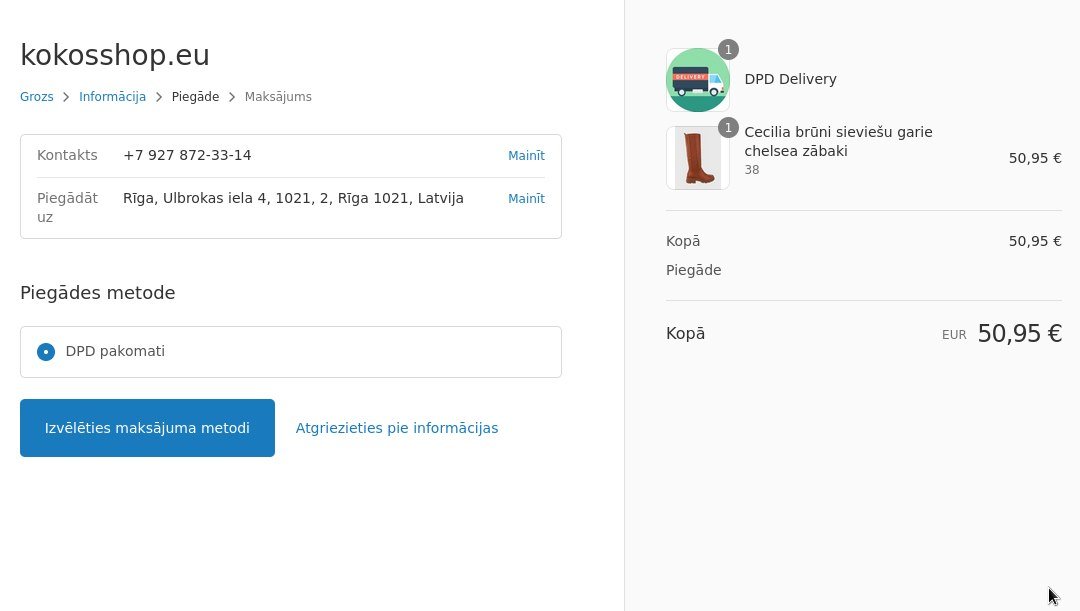Image resolution: width=1080 pixels, height=611 pixels.
Task: Click quantity badge on the boots thumbnail
Action: 728,128
